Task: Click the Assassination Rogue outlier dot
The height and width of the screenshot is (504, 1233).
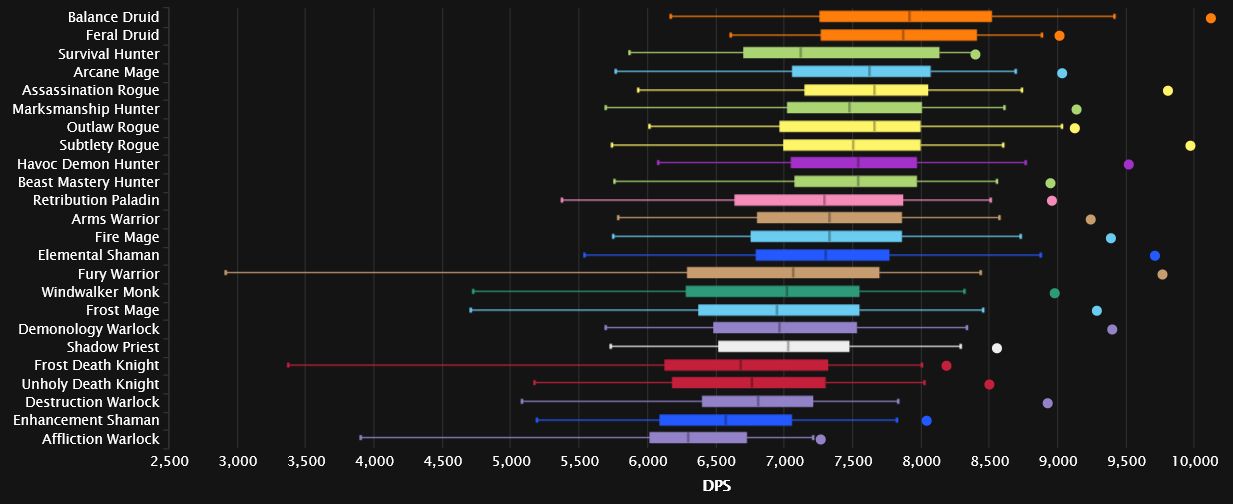Action: click(1167, 91)
